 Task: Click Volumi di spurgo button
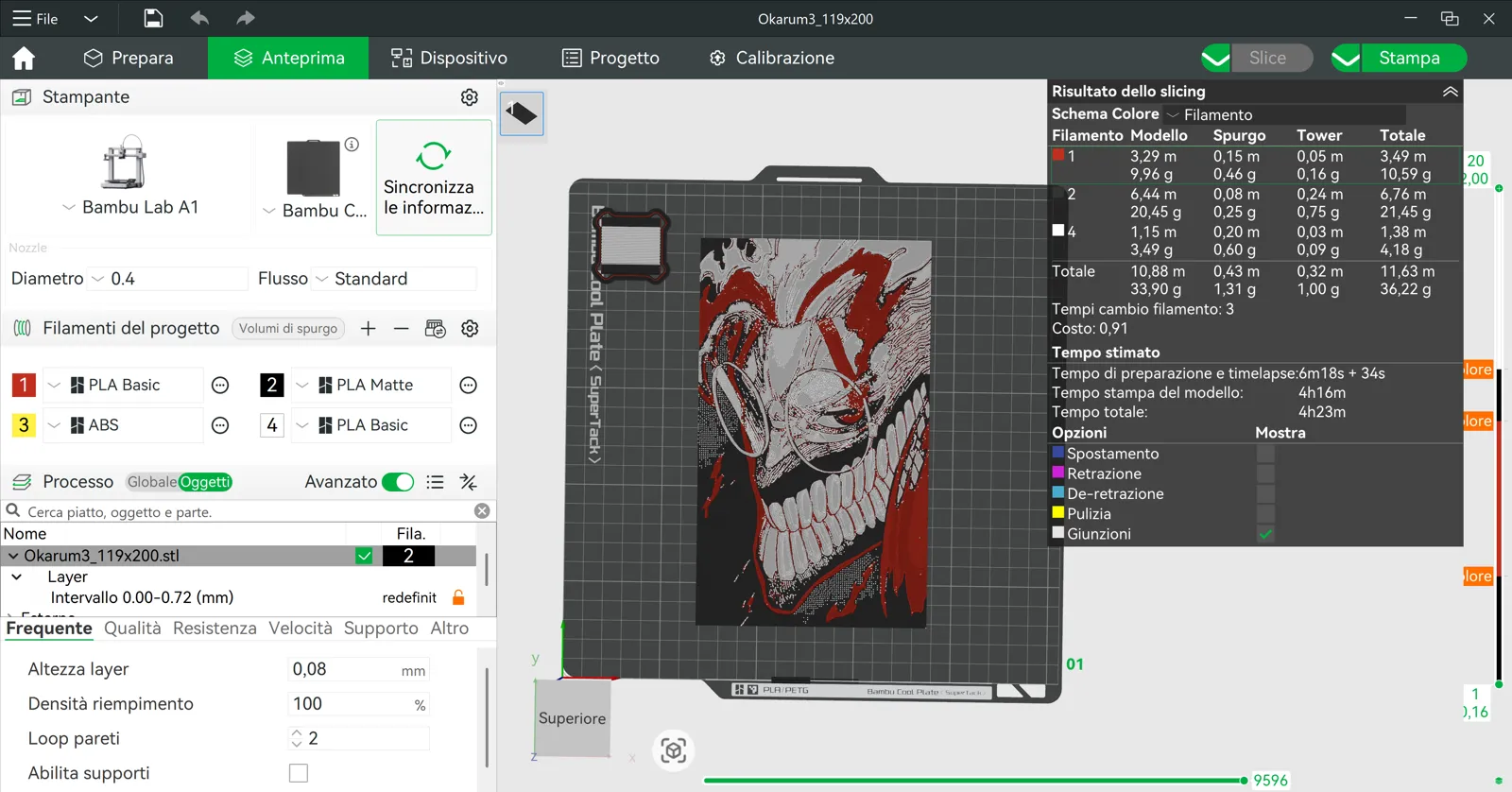(x=288, y=328)
